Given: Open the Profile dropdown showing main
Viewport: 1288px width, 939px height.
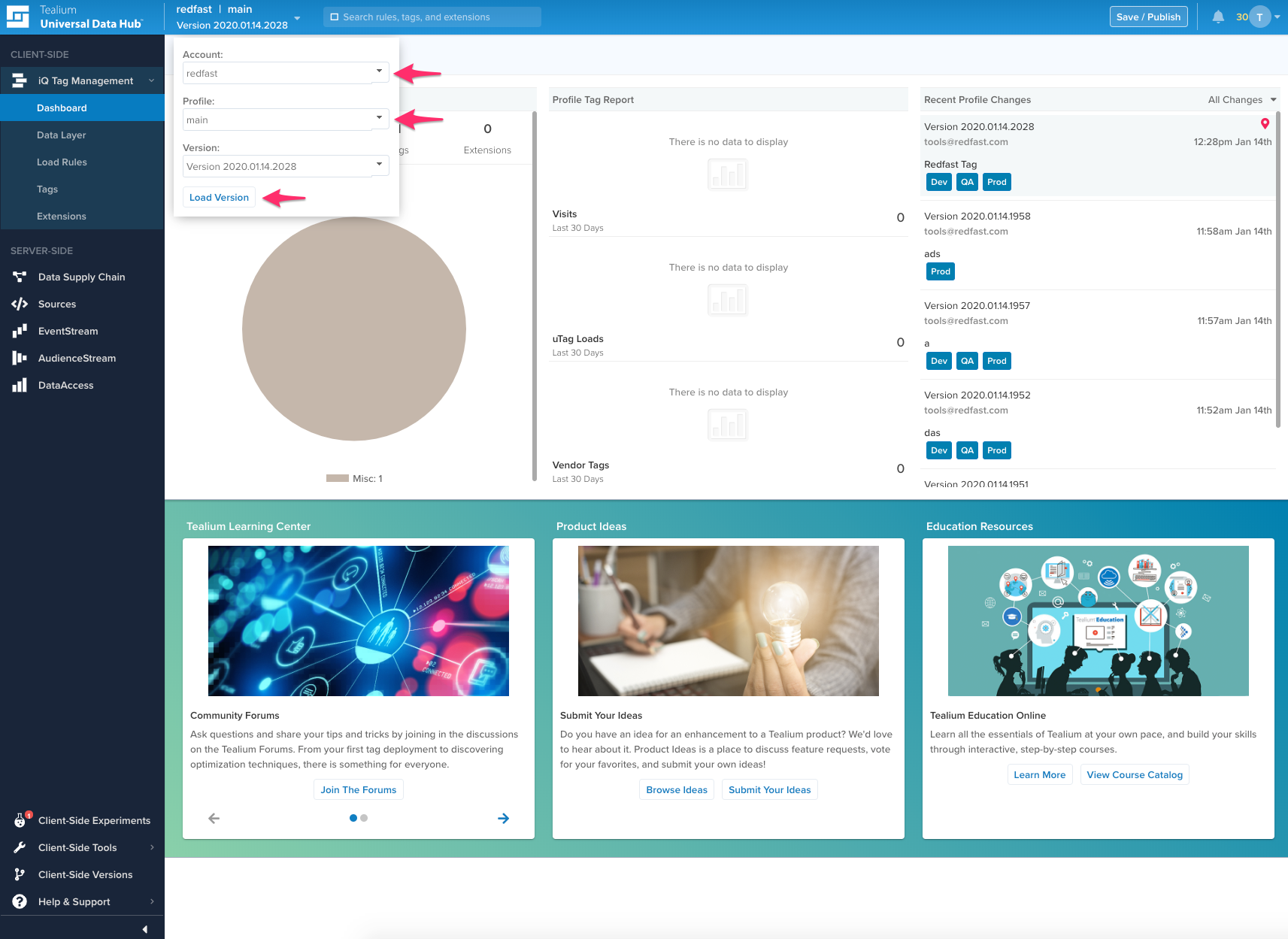Looking at the screenshot, I should tap(286, 120).
